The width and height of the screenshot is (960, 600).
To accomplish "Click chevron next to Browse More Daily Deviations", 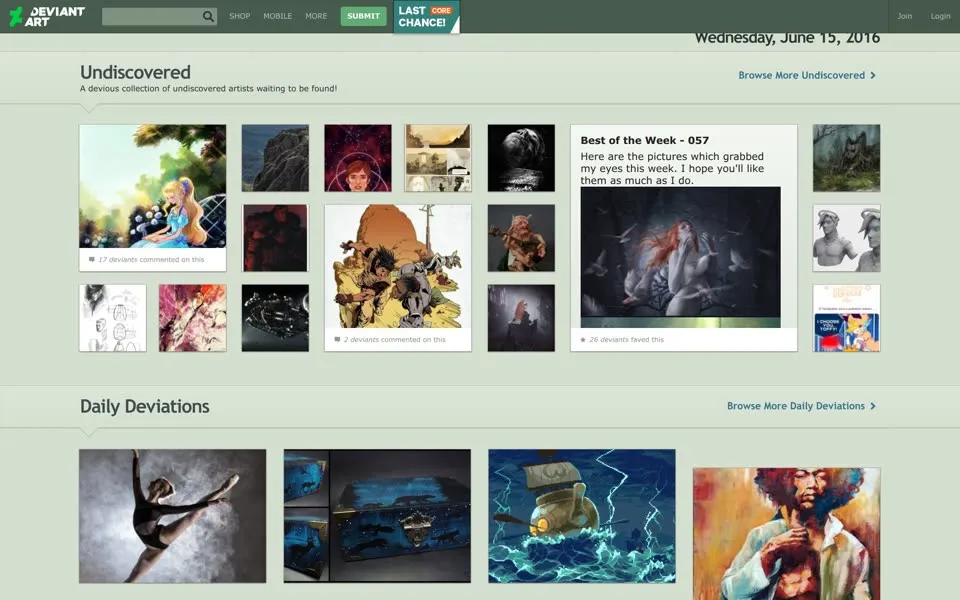I will (x=873, y=406).
